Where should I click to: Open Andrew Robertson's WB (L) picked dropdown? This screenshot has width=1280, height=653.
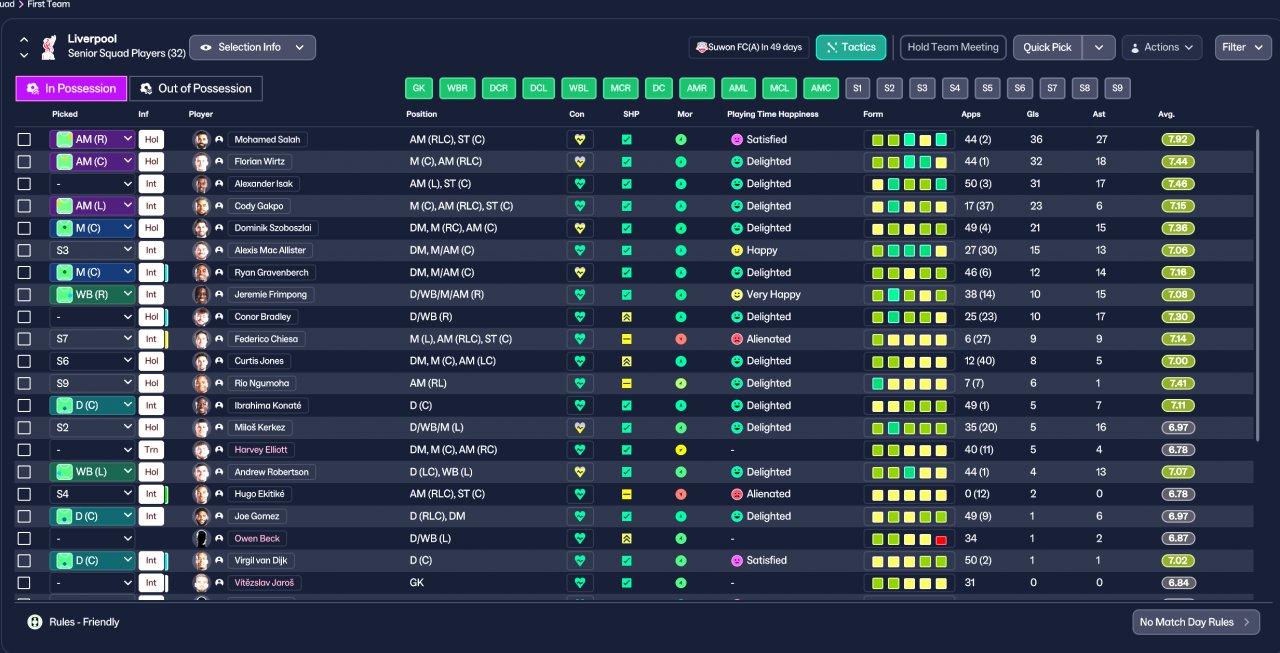pos(92,472)
